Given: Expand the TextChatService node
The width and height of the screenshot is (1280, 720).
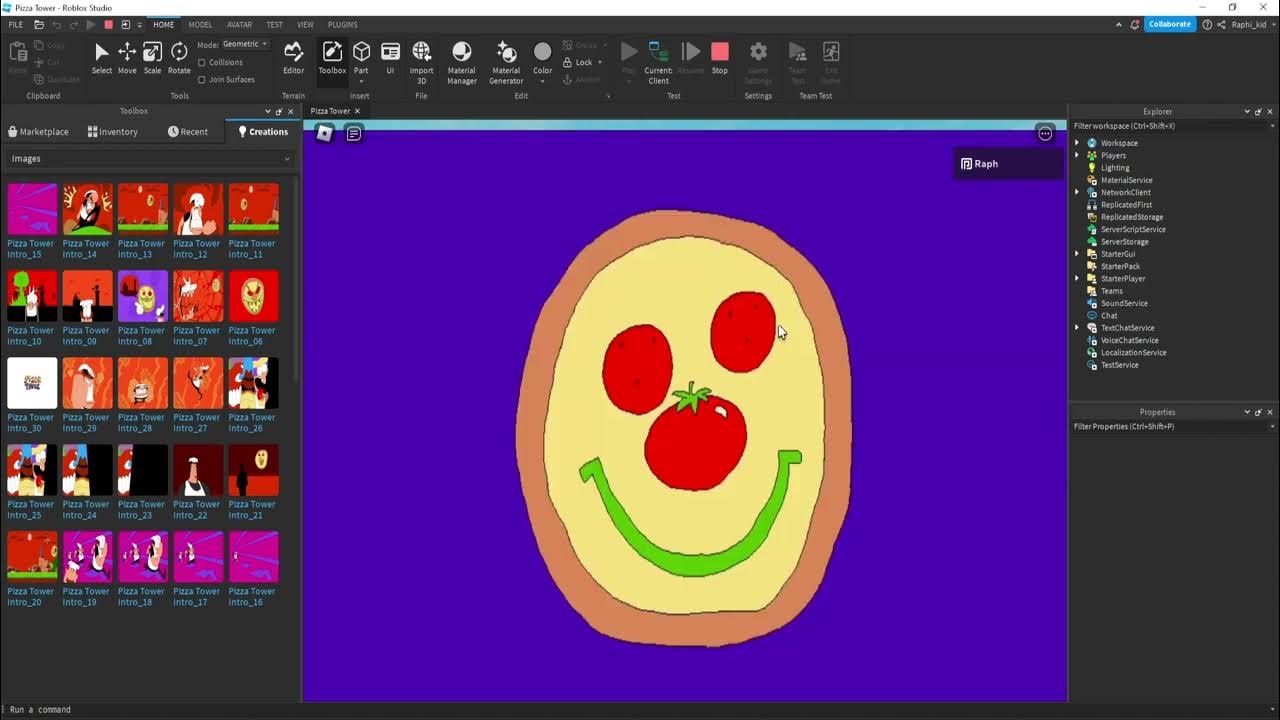Looking at the screenshot, I should [x=1077, y=328].
